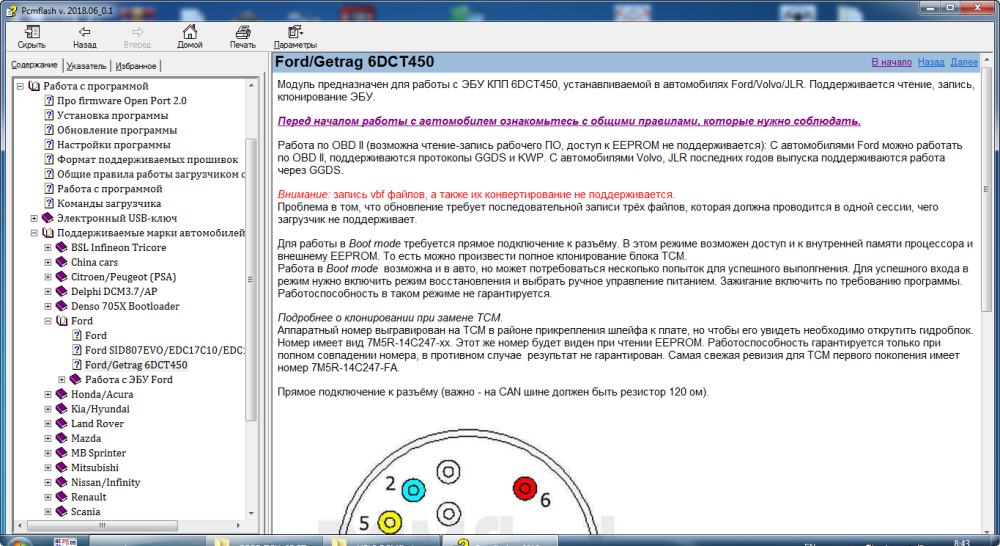This screenshot has width=1000, height=546.
Task: Follow the Назад link in page header
Action: (931, 62)
